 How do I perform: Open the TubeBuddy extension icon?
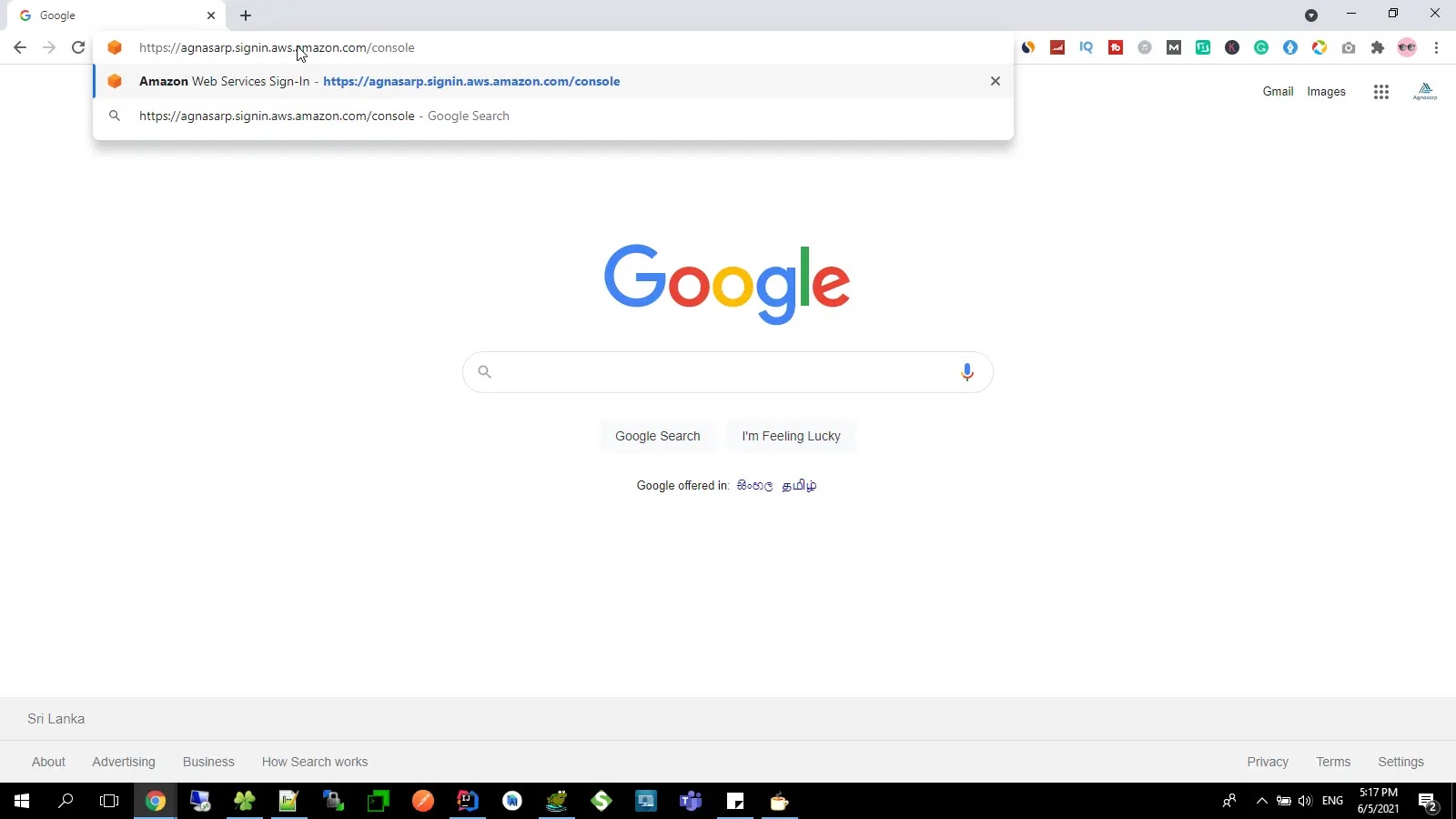pyautogui.click(x=1116, y=47)
